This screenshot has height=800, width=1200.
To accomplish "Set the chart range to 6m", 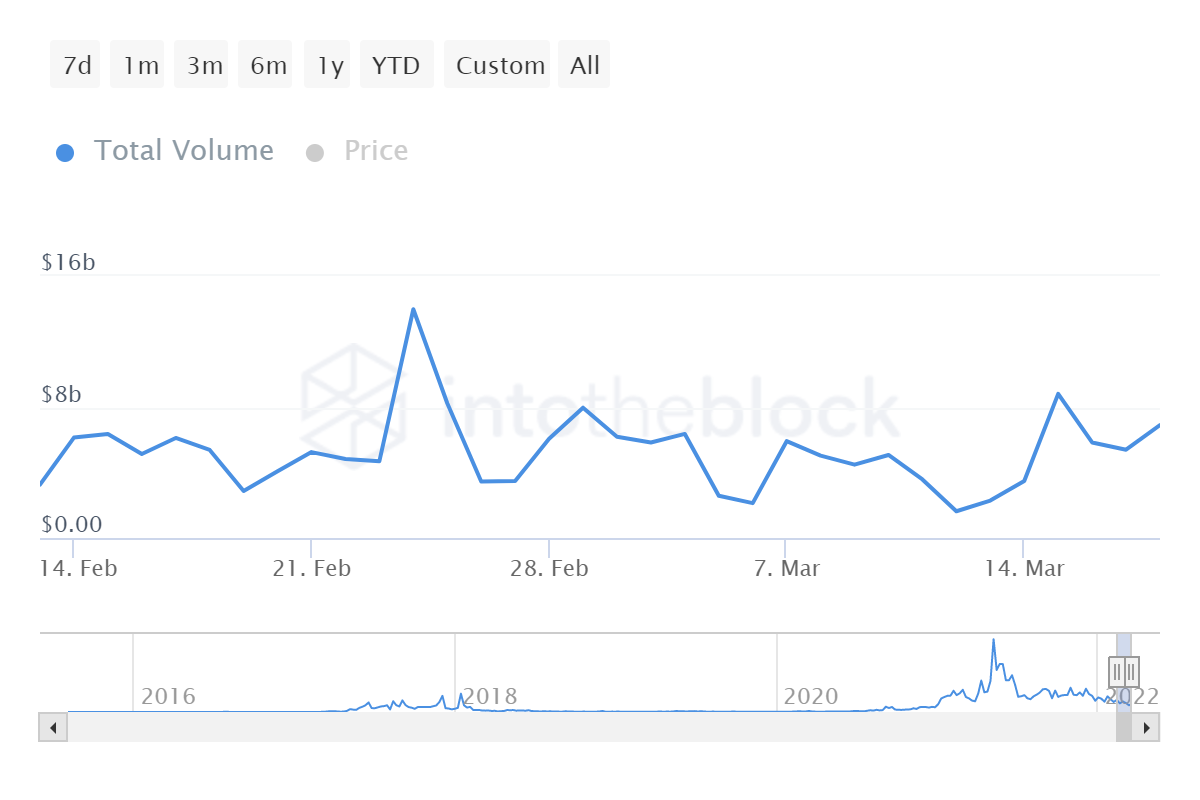I will [x=268, y=66].
